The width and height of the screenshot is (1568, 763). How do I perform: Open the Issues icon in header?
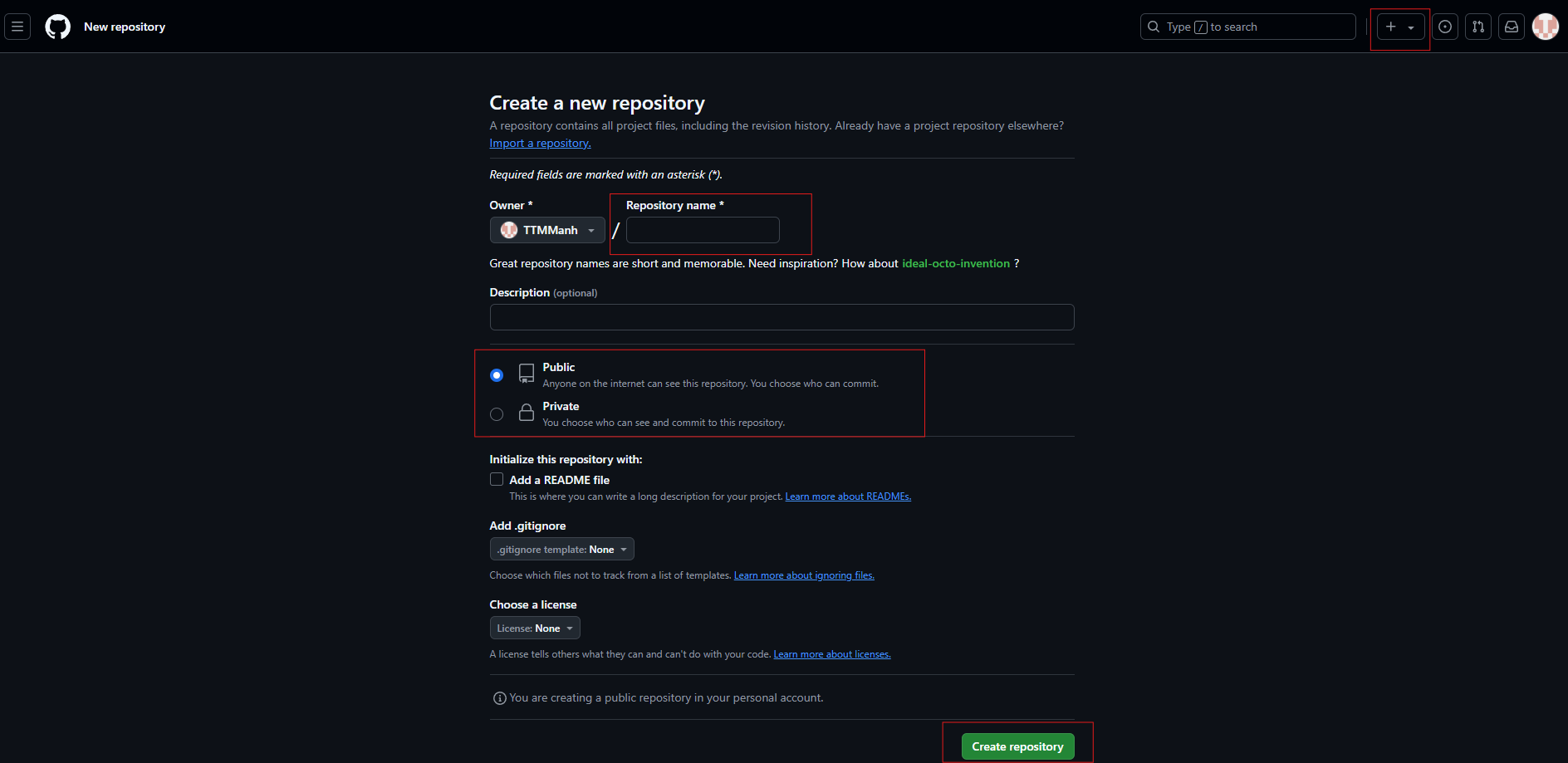[x=1445, y=27]
